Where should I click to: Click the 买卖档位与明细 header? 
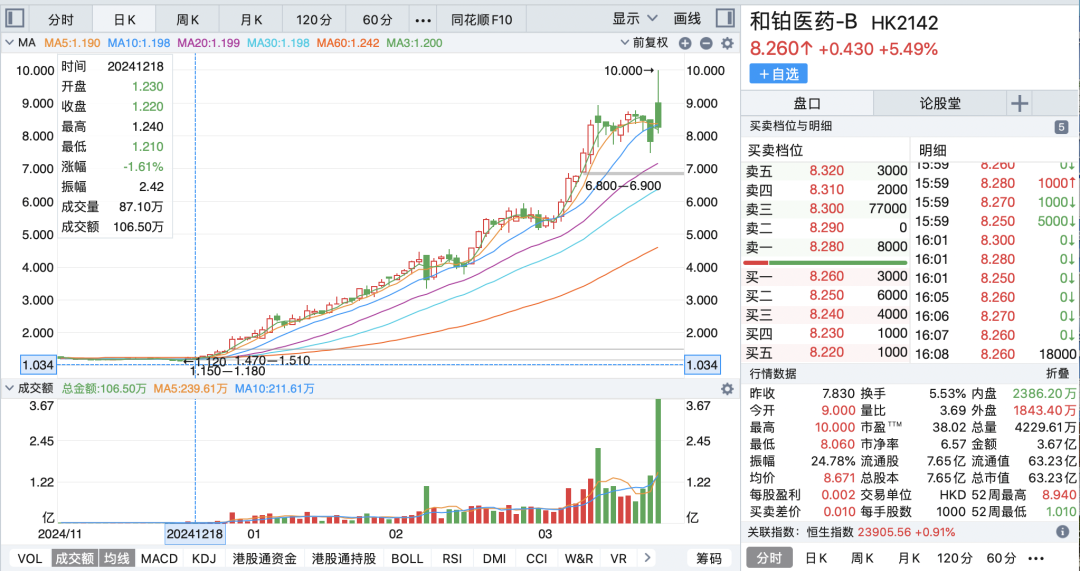790,126
